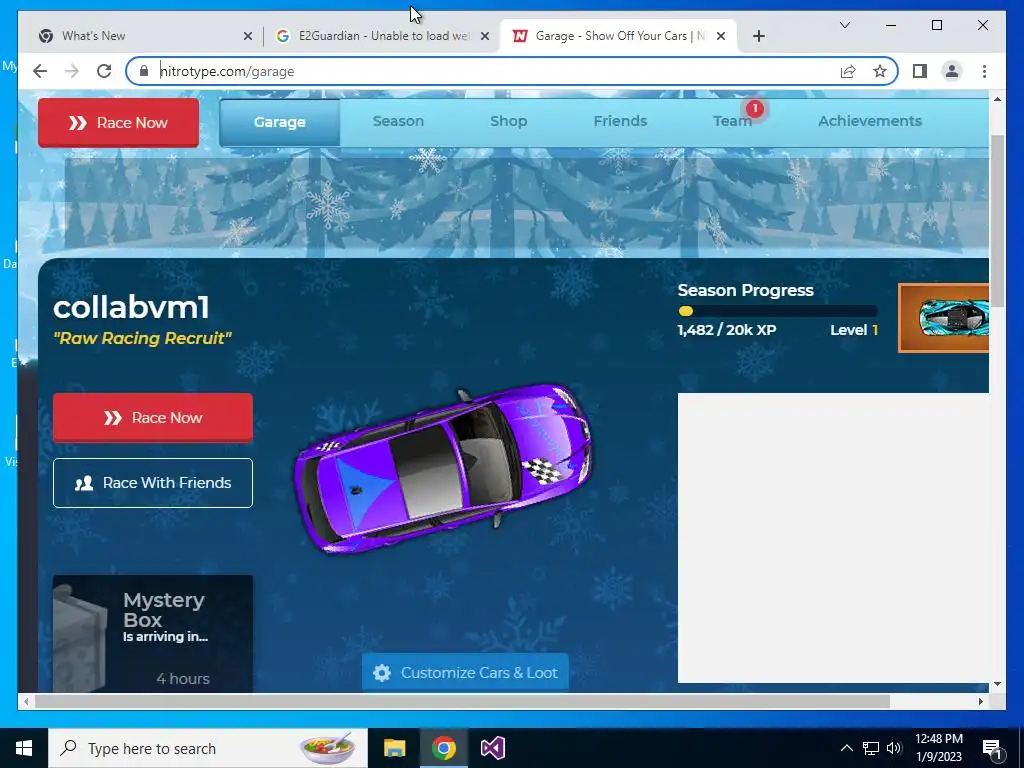This screenshot has width=1024, height=768.
Task: Open the Friends navigation item
Action: 620,121
